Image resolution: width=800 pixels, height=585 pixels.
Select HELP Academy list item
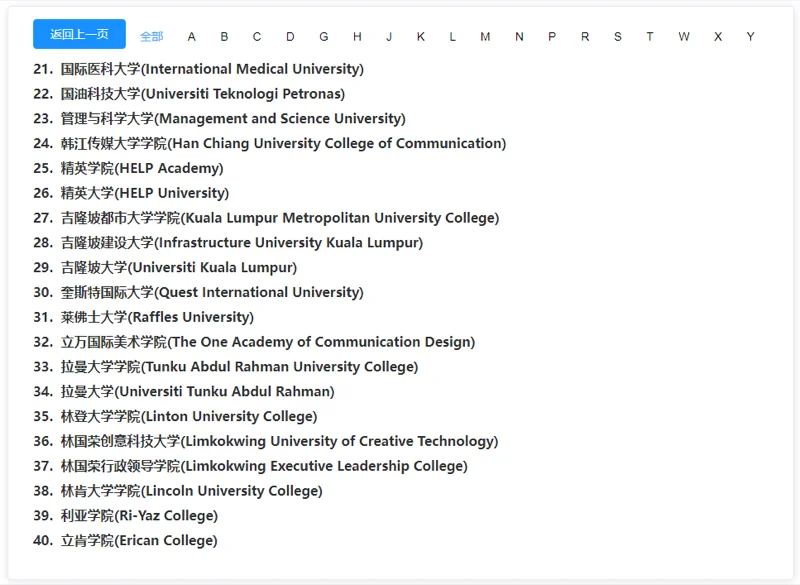coord(142,168)
